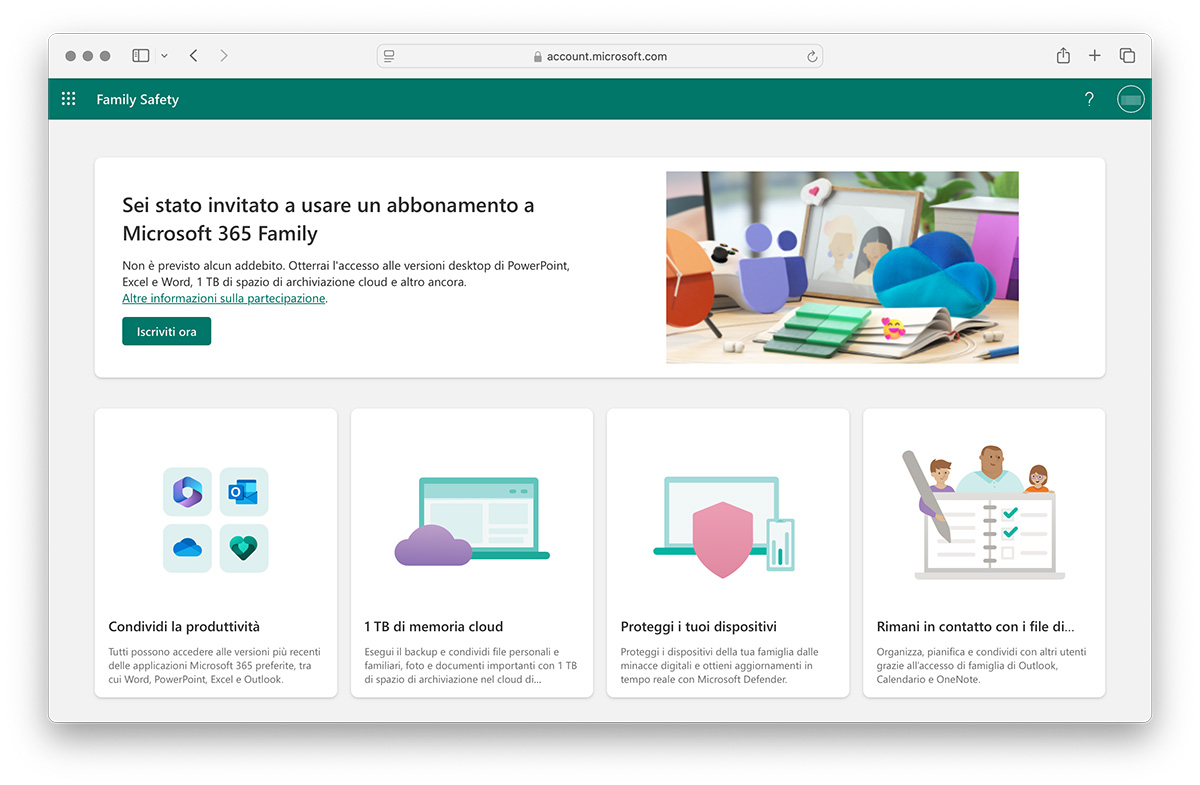Click the 'Iscriviti ora' button
Viewport: 1200px width, 785px height.
click(166, 331)
